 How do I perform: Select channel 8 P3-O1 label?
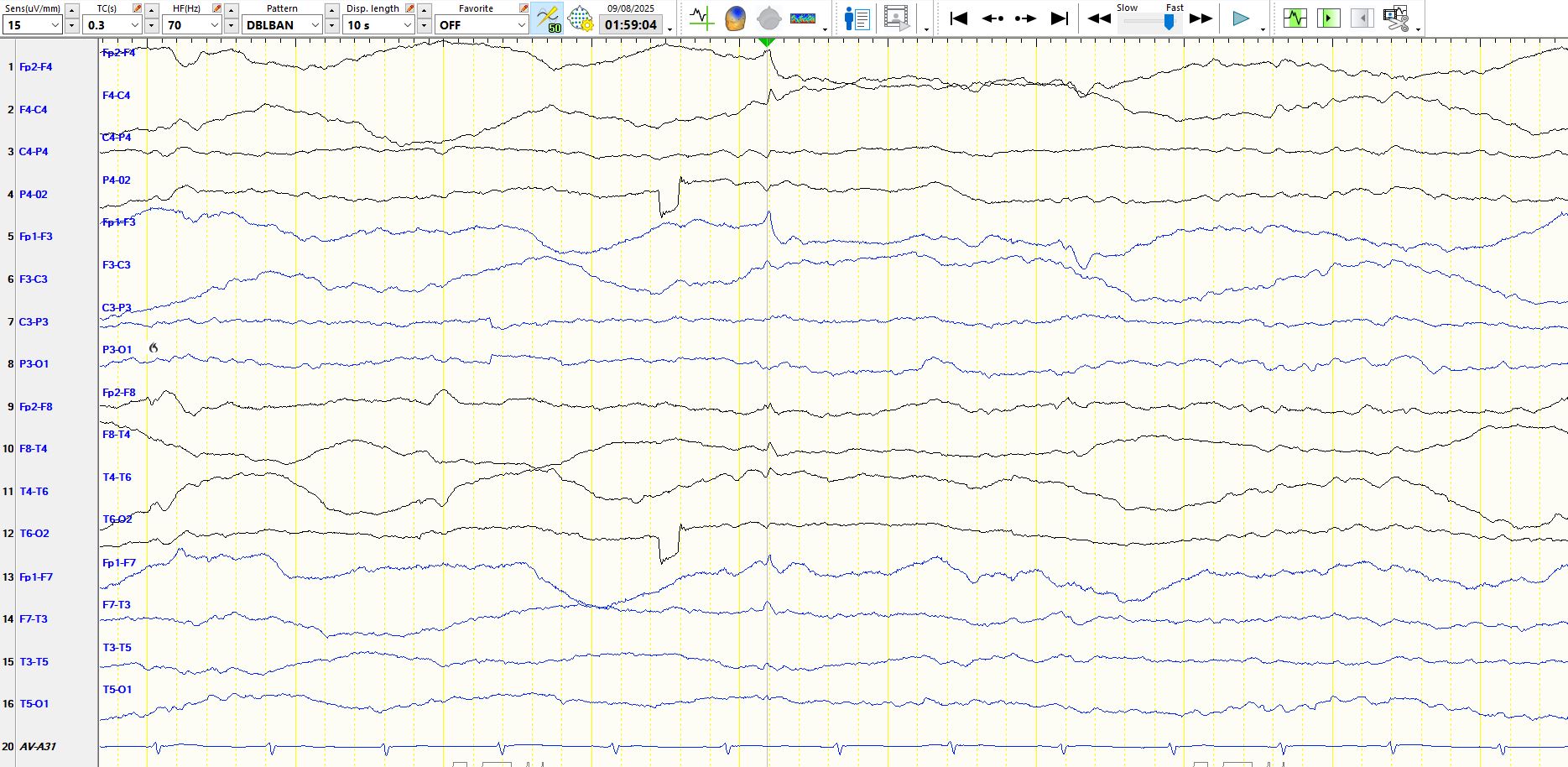[x=34, y=363]
